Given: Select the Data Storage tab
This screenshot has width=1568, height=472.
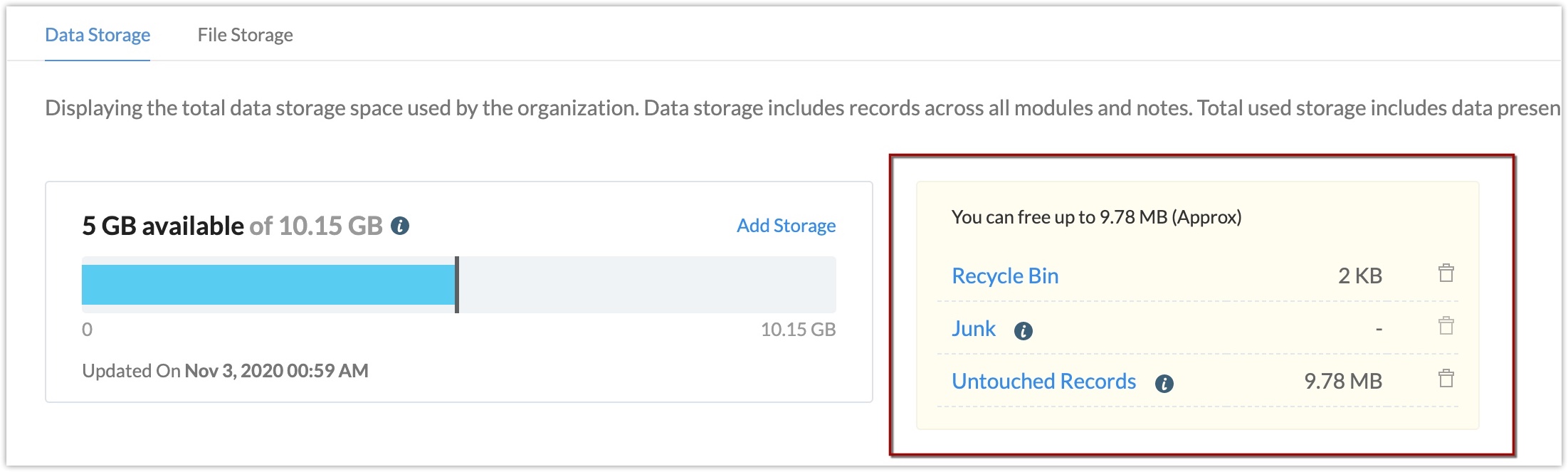Looking at the screenshot, I should click(x=98, y=34).
